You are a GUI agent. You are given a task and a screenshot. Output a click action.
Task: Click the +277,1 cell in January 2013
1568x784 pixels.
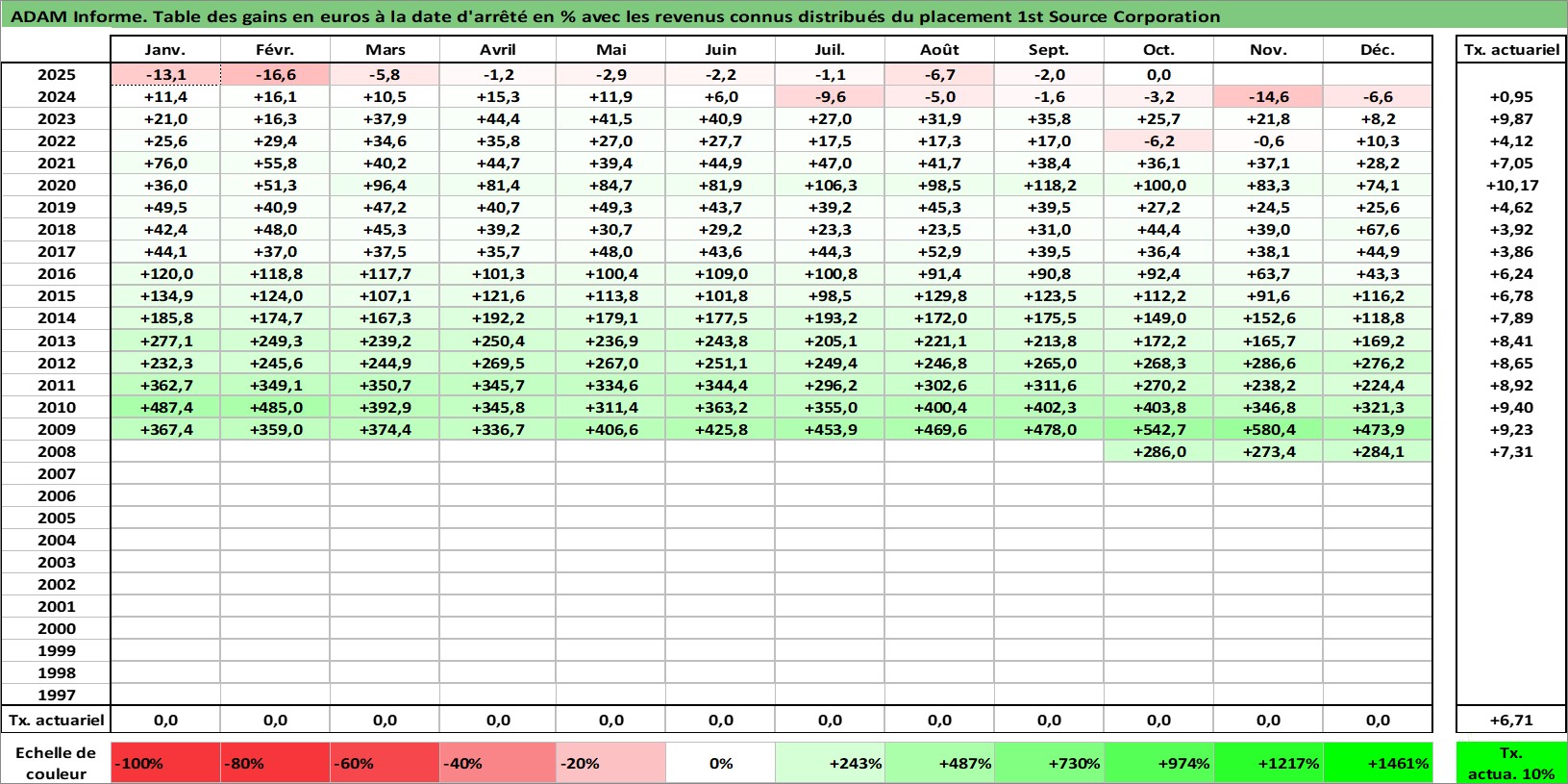(165, 341)
